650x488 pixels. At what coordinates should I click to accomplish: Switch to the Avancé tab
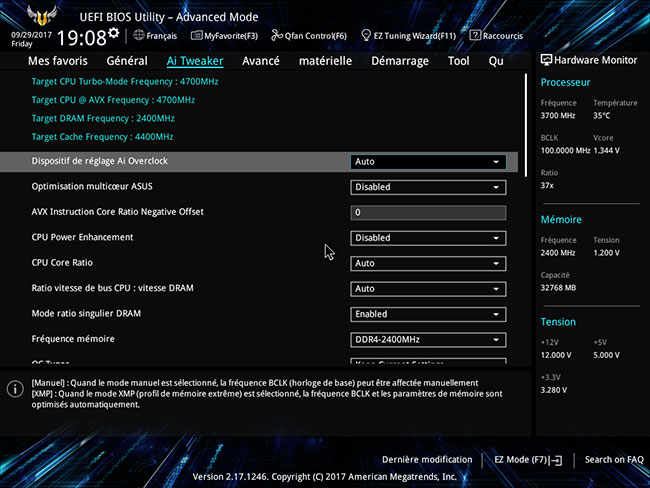[x=261, y=60]
